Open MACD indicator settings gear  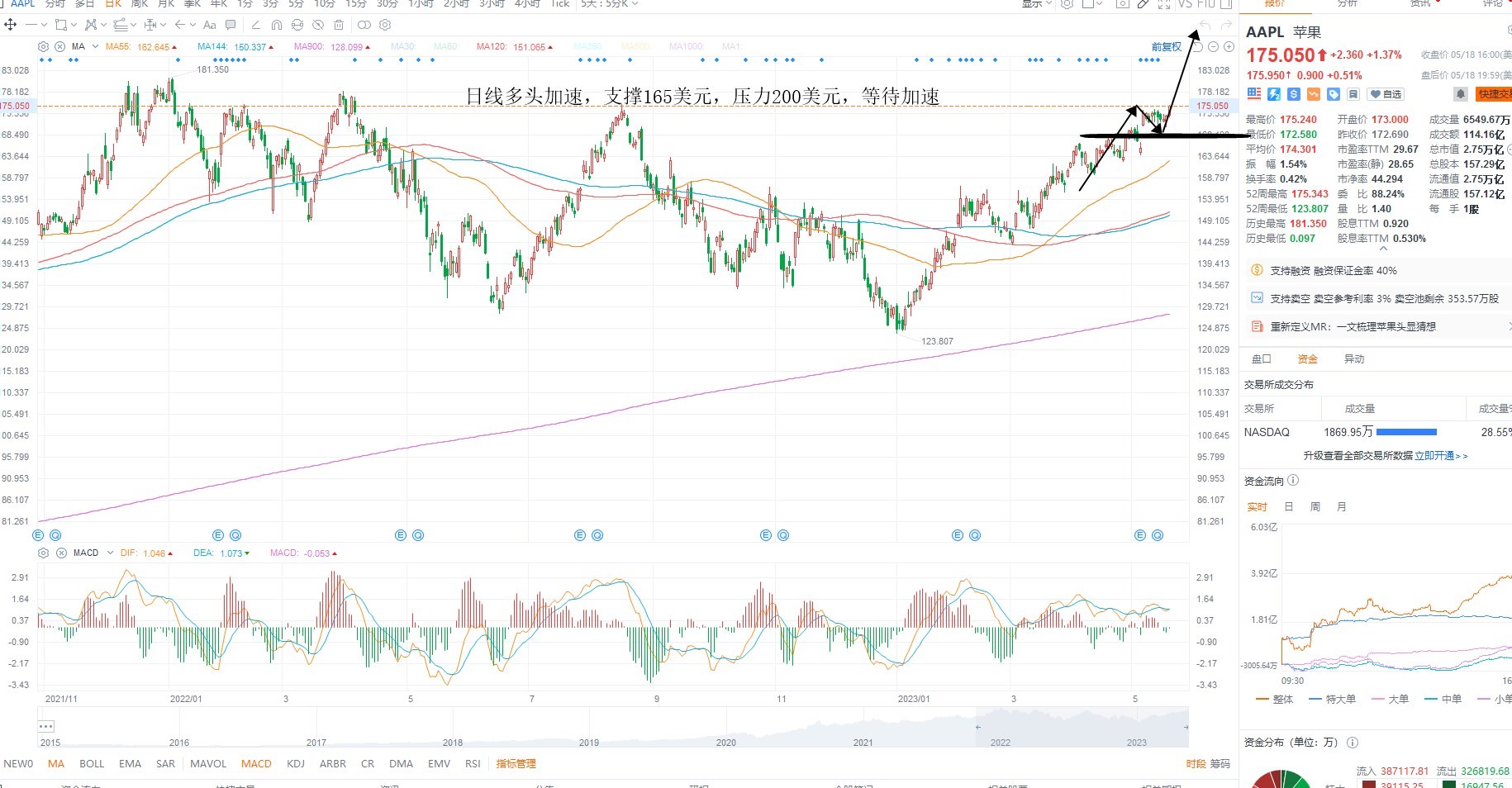44,553
